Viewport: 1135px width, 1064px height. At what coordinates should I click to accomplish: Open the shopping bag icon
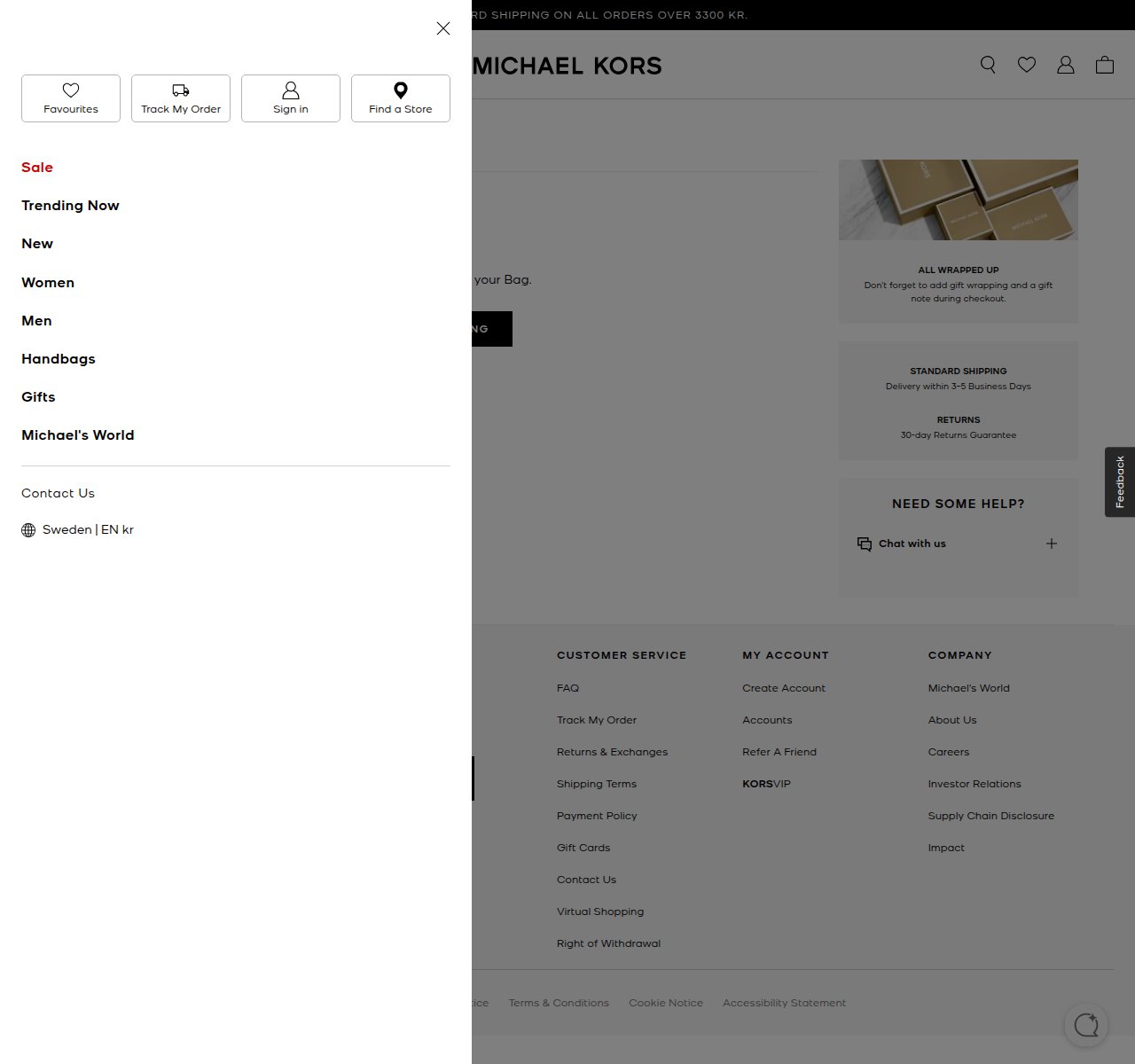pyautogui.click(x=1105, y=65)
